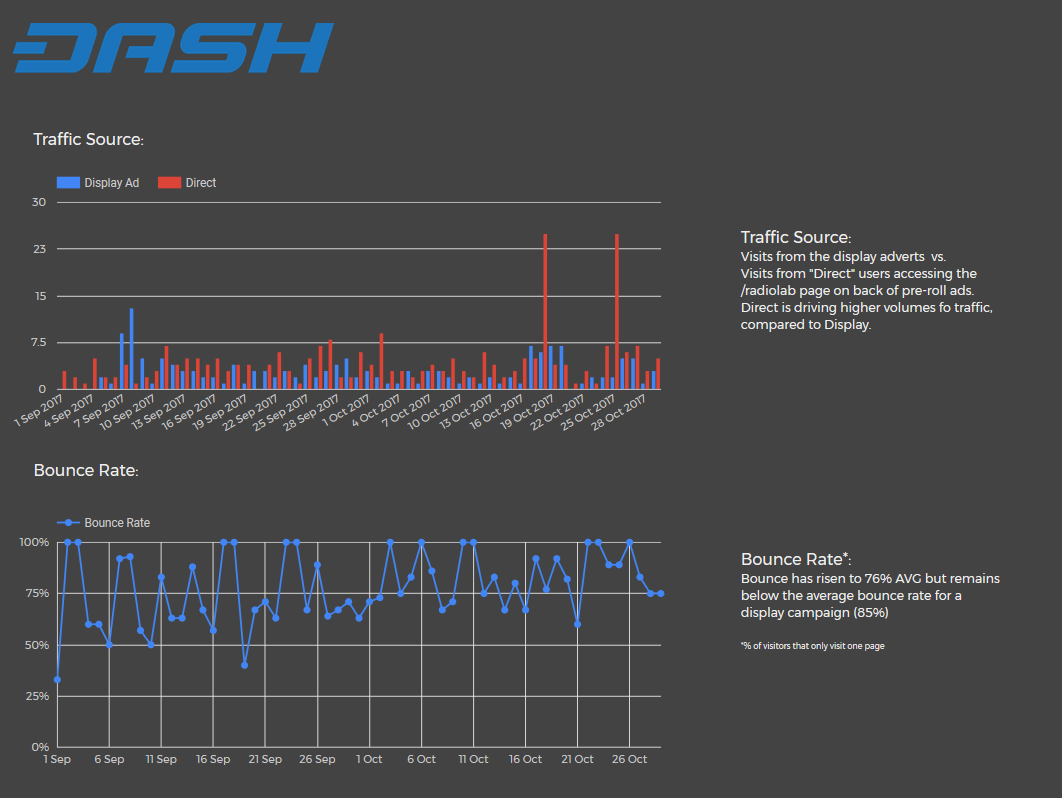Click the DASH logo
Viewport: 1062px width, 798px height.
(173, 47)
